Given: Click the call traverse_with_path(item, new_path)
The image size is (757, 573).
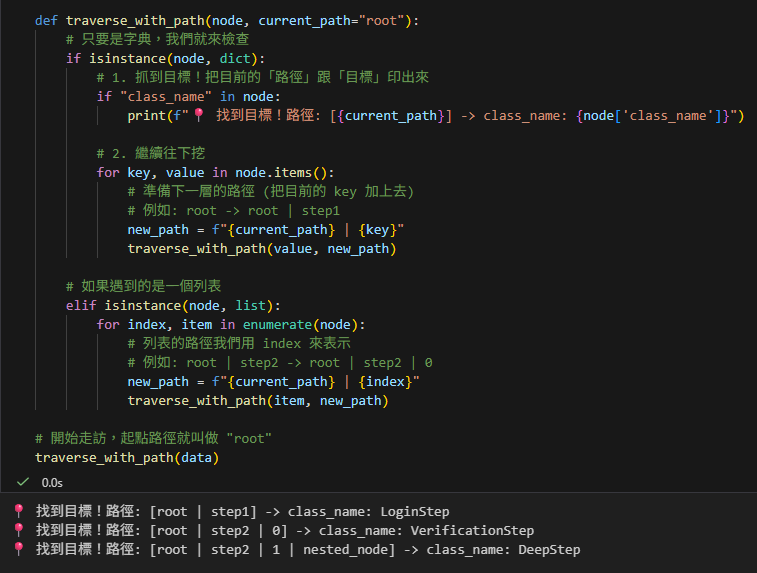Looking at the screenshot, I should 258,401.
